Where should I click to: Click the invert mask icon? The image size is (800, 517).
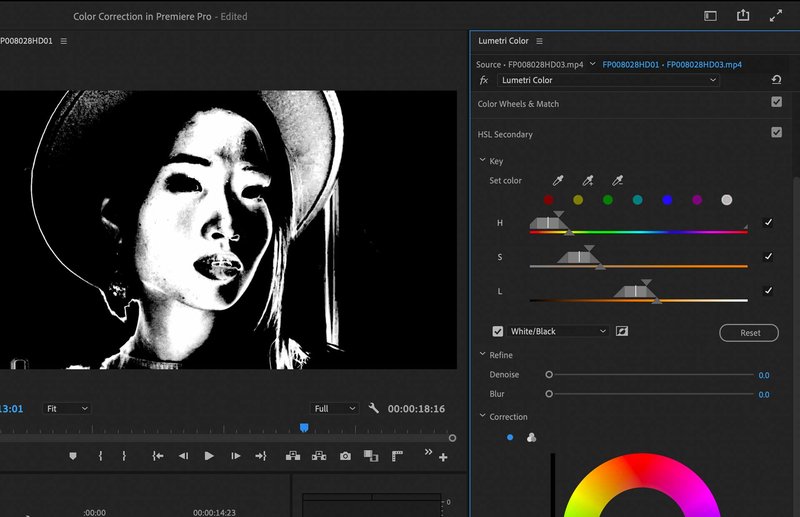[x=622, y=331]
